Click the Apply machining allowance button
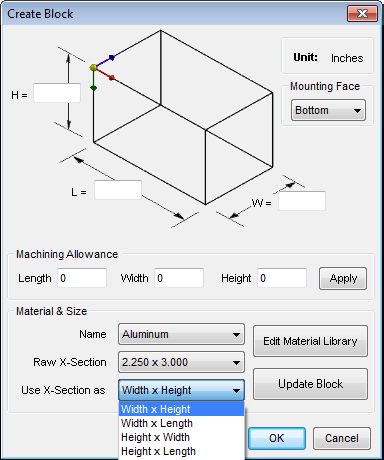 click(343, 278)
